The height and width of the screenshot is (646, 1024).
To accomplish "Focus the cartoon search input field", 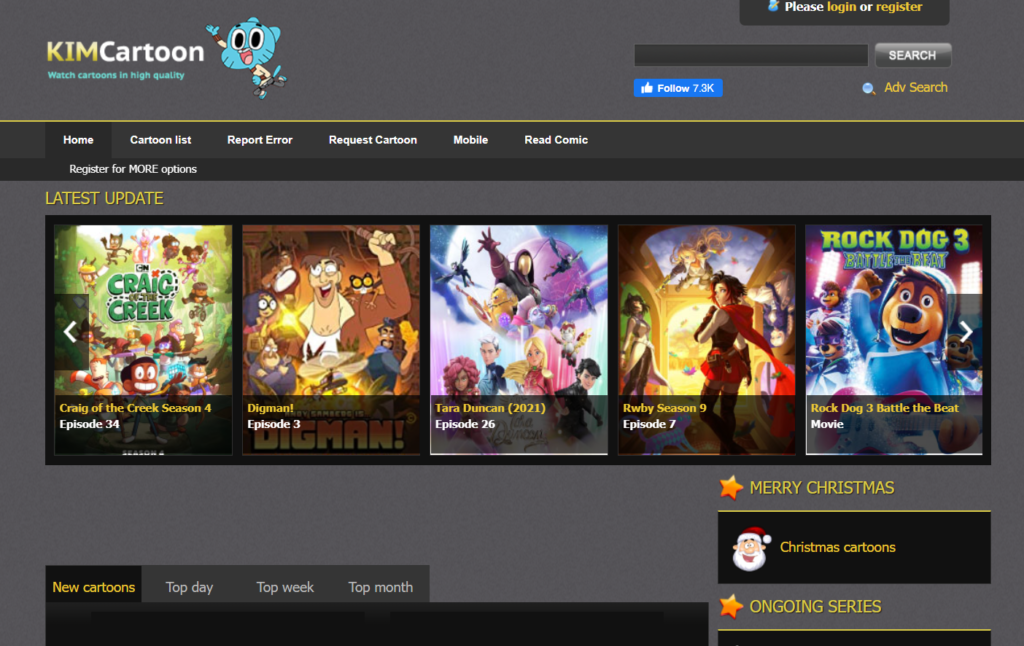I will 751,56.
